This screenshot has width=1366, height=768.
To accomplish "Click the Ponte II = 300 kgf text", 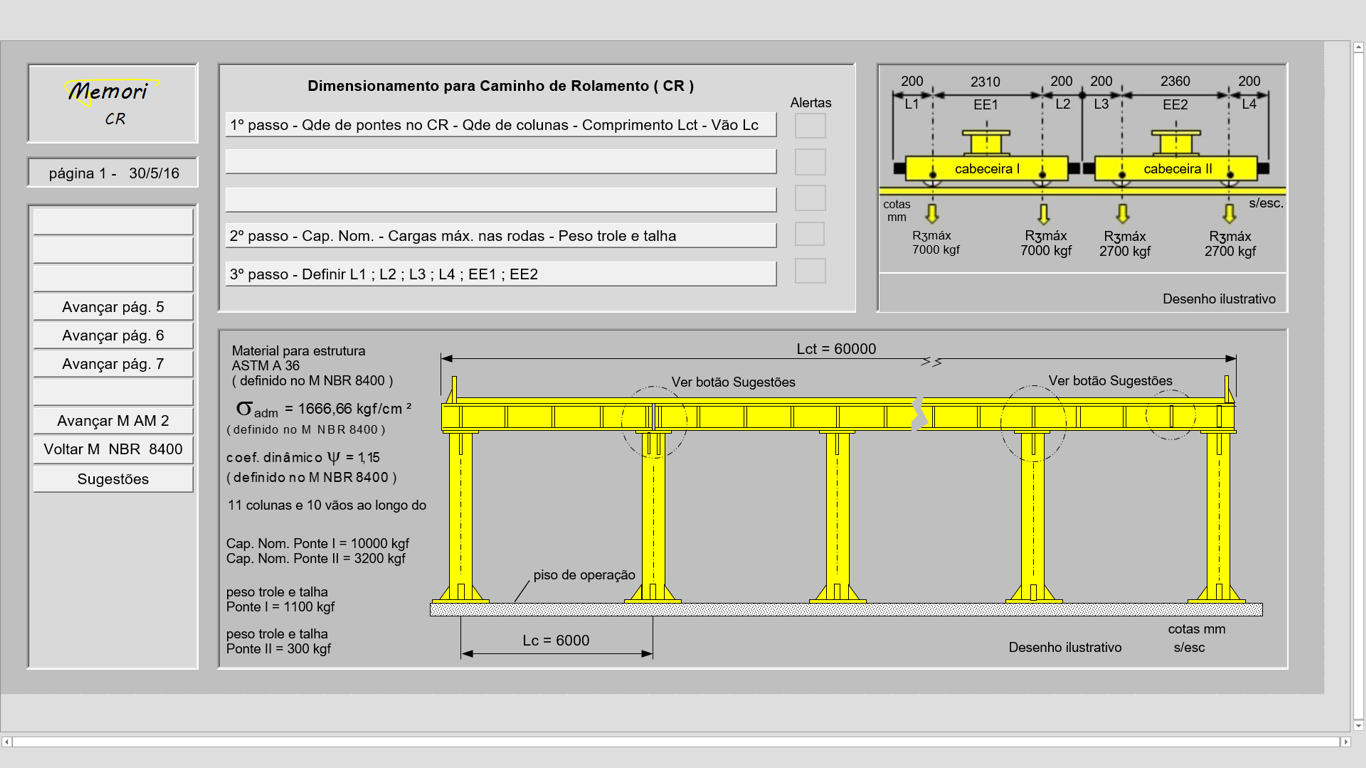I will pos(278,648).
